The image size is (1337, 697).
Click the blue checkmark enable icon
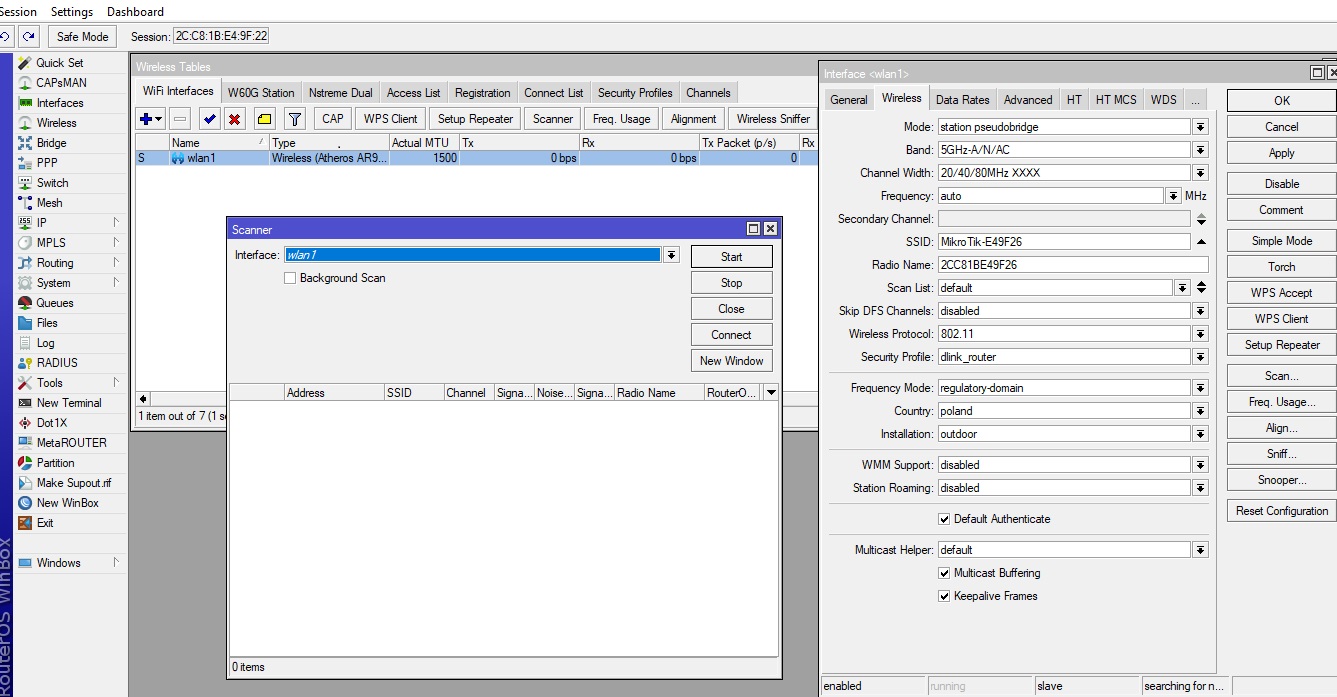(210, 119)
